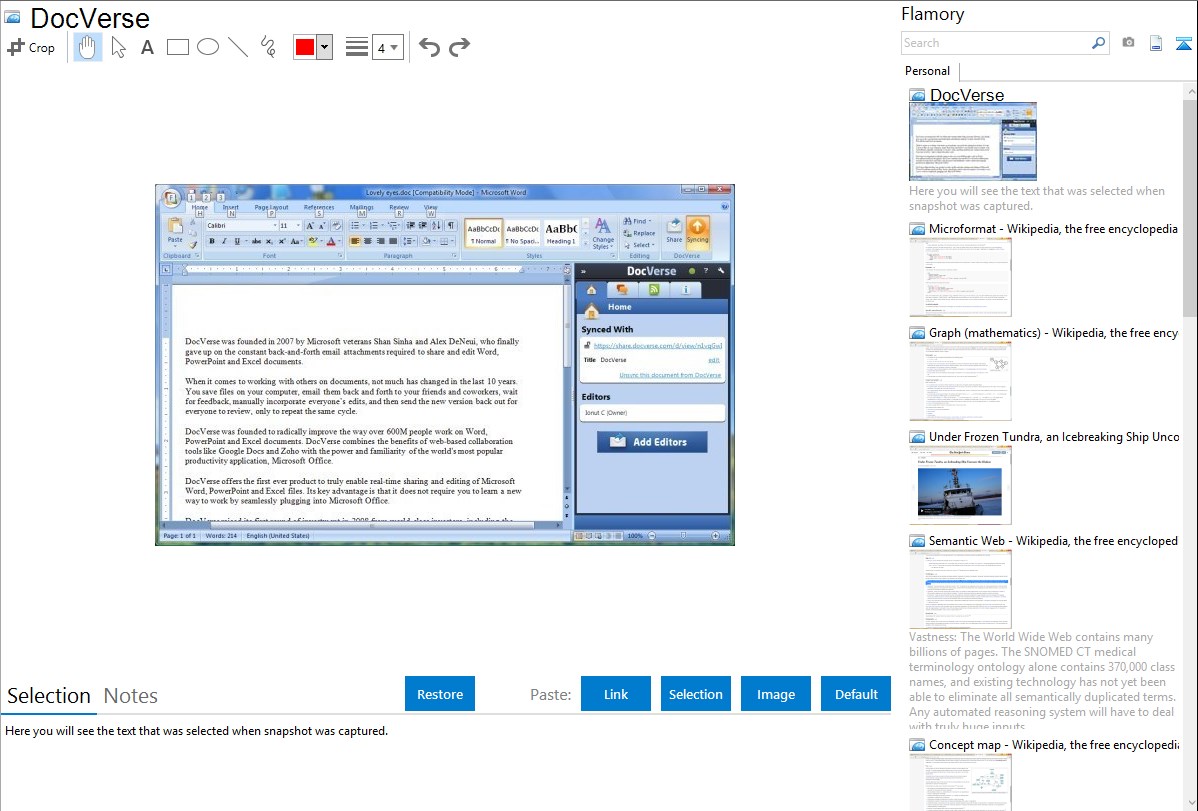This screenshot has width=1198, height=811.
Task: Open the share.docverse.com link
Action: click(658, 345)
